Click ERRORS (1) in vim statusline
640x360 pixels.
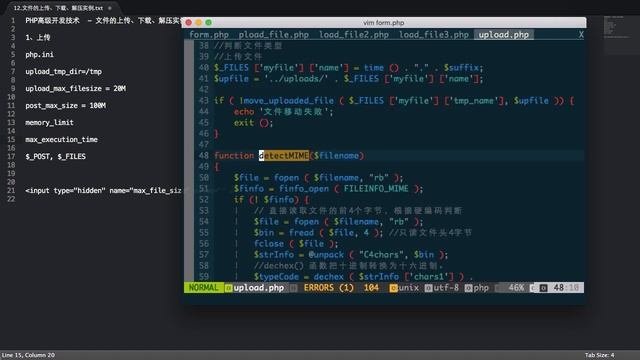[x=329, y=288]
